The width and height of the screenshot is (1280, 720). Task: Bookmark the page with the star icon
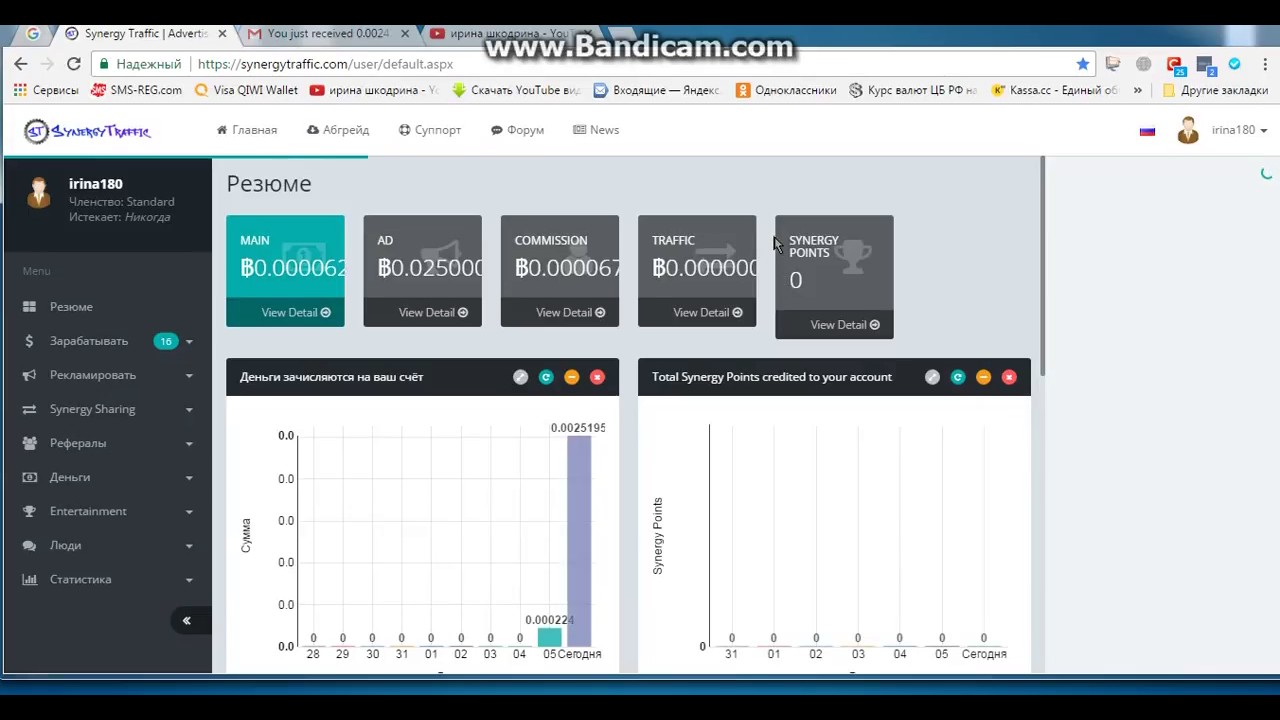click(1082, 64)
